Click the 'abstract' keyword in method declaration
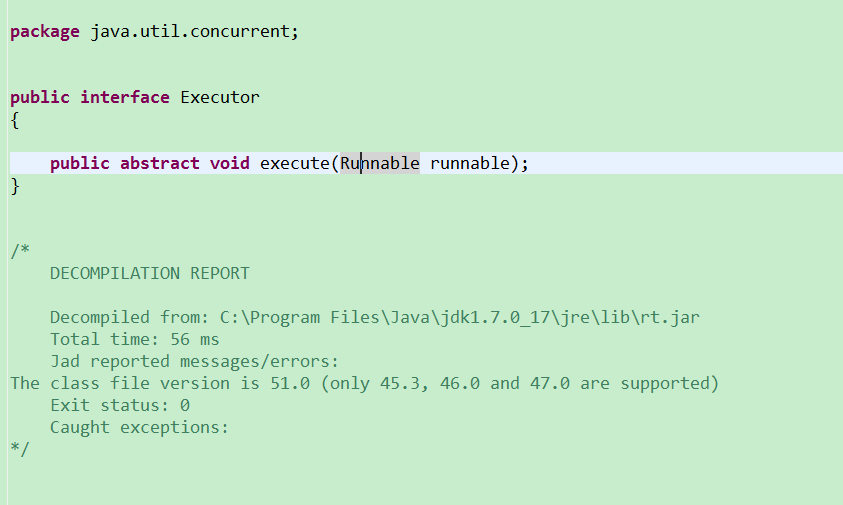The height and width of the screenshot is (505, 843). click(160, 163)
